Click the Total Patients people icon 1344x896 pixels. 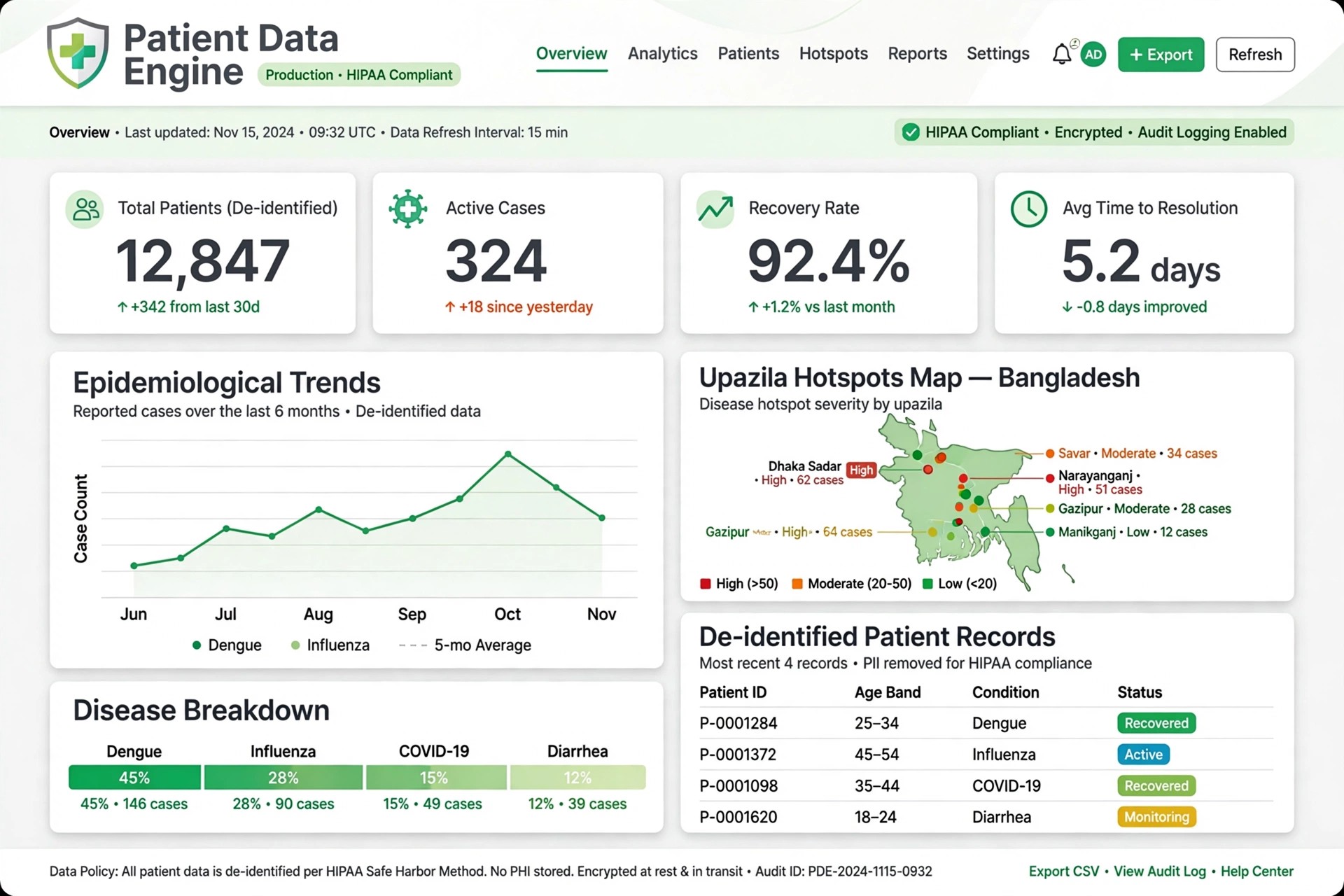pos(85,209)
